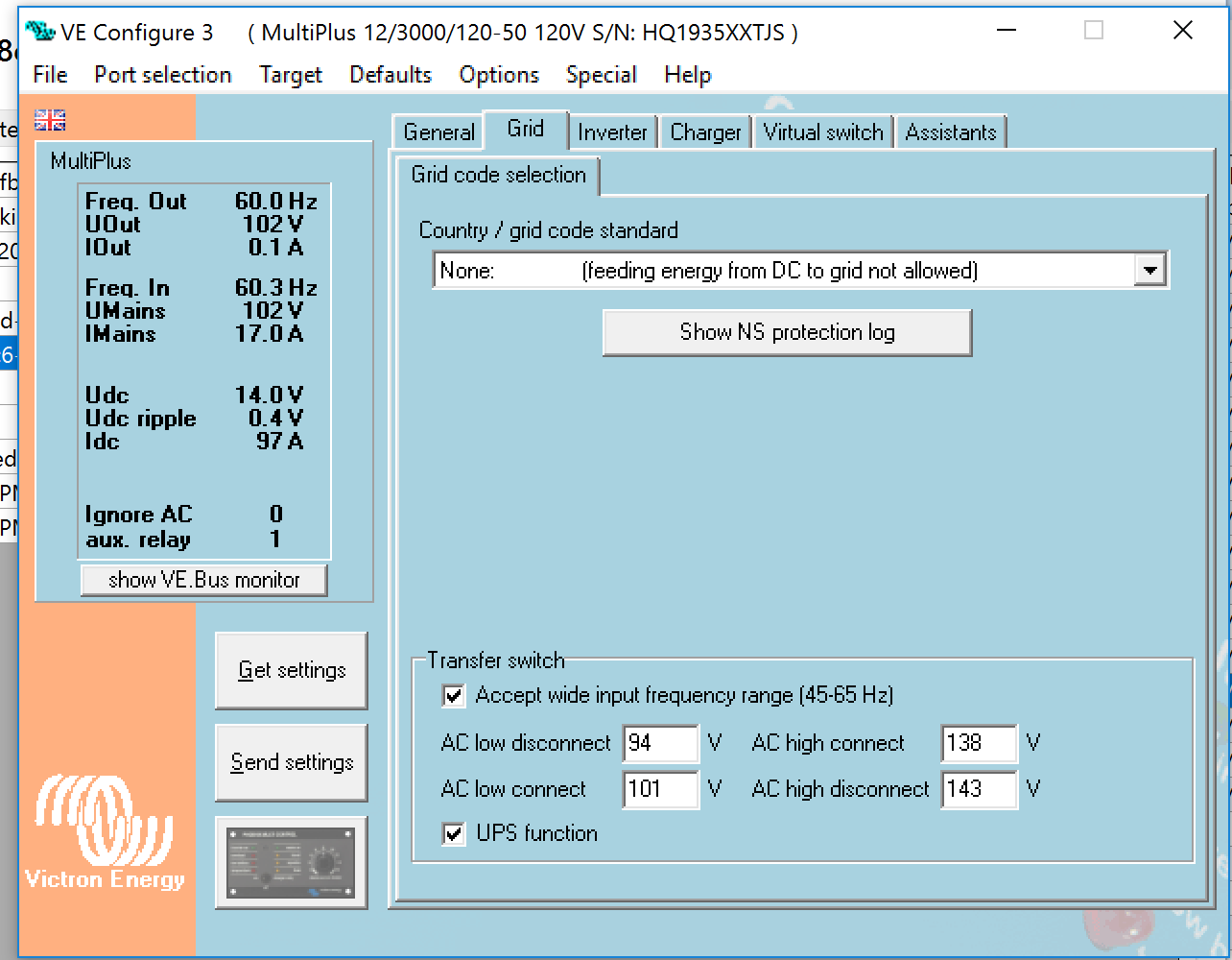Select the Assistants tab
Screen dimensions: 1232x960
950,132
